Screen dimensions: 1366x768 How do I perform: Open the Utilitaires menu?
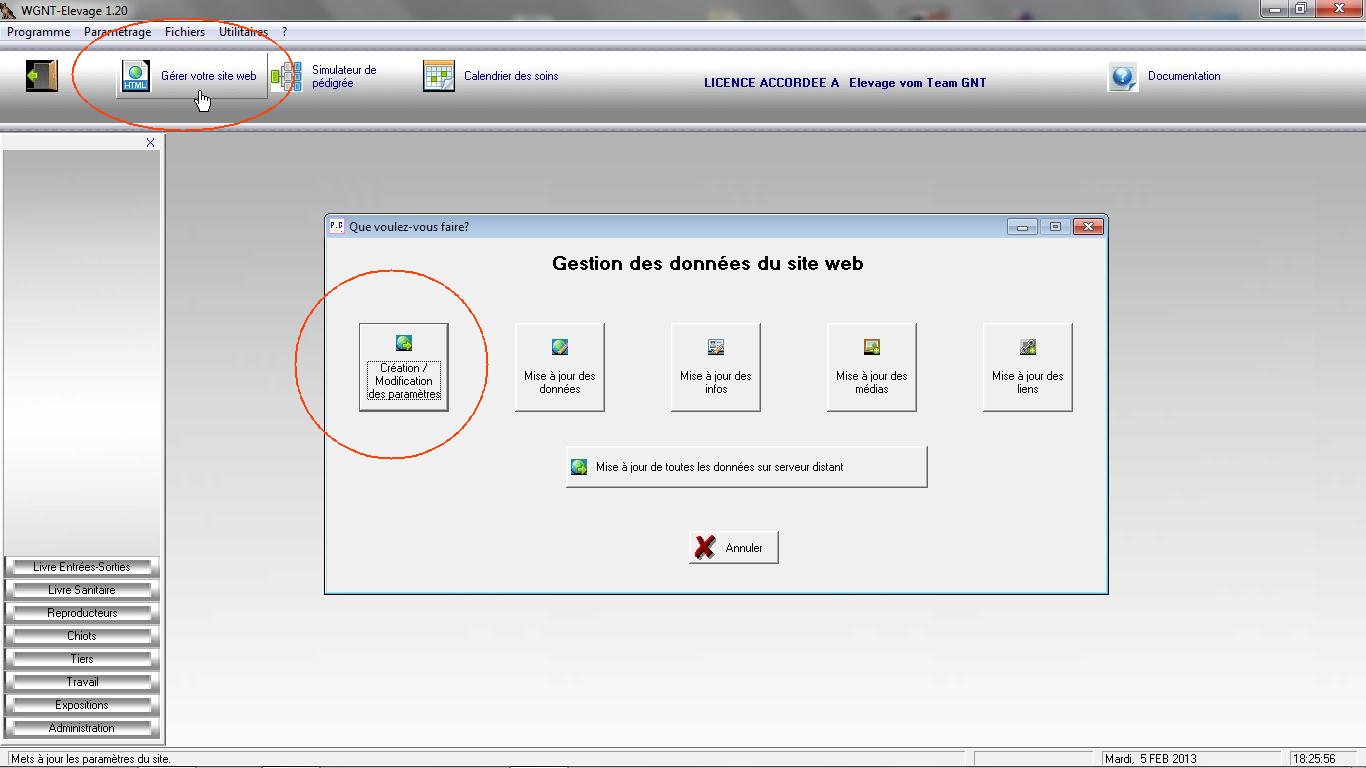pos(243,32)
